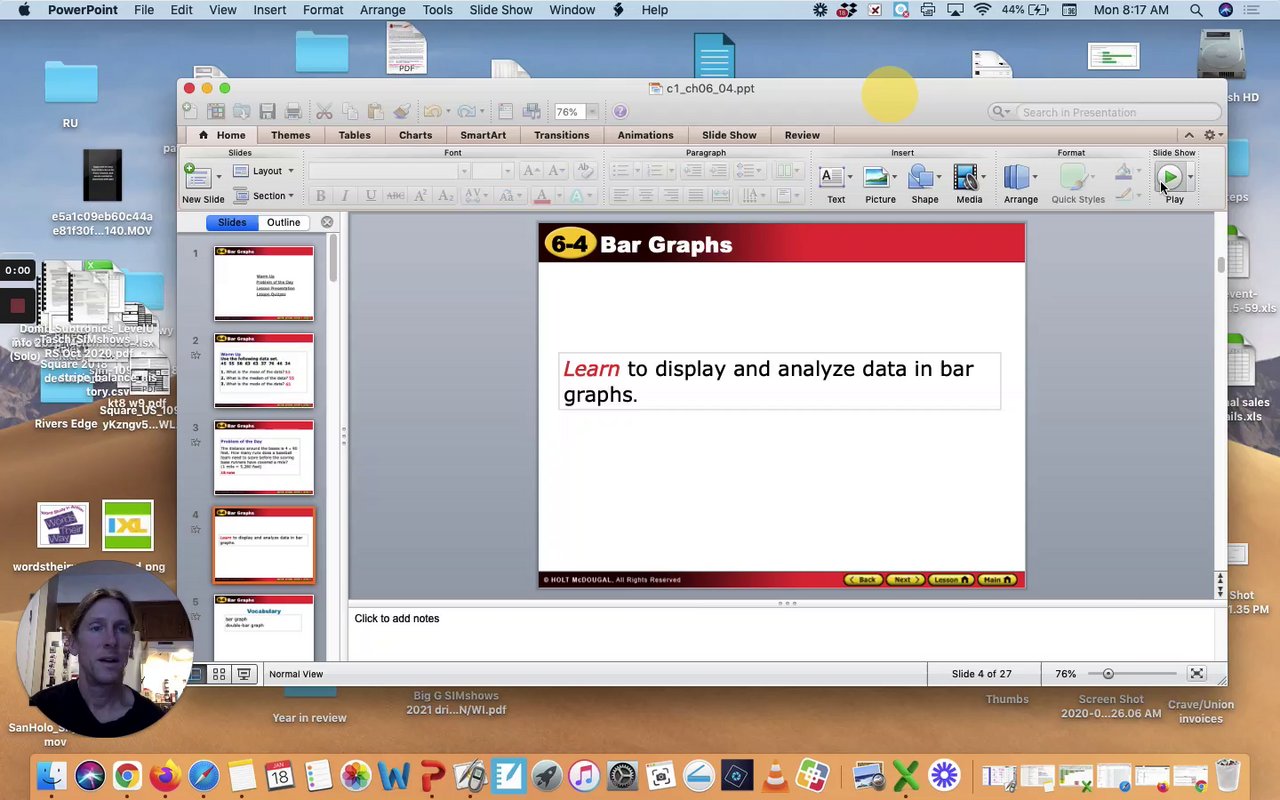This screenshot has height=800, width=1280.
Task: Open the Transitions ribbon tab
Action: tap(561, 135)
